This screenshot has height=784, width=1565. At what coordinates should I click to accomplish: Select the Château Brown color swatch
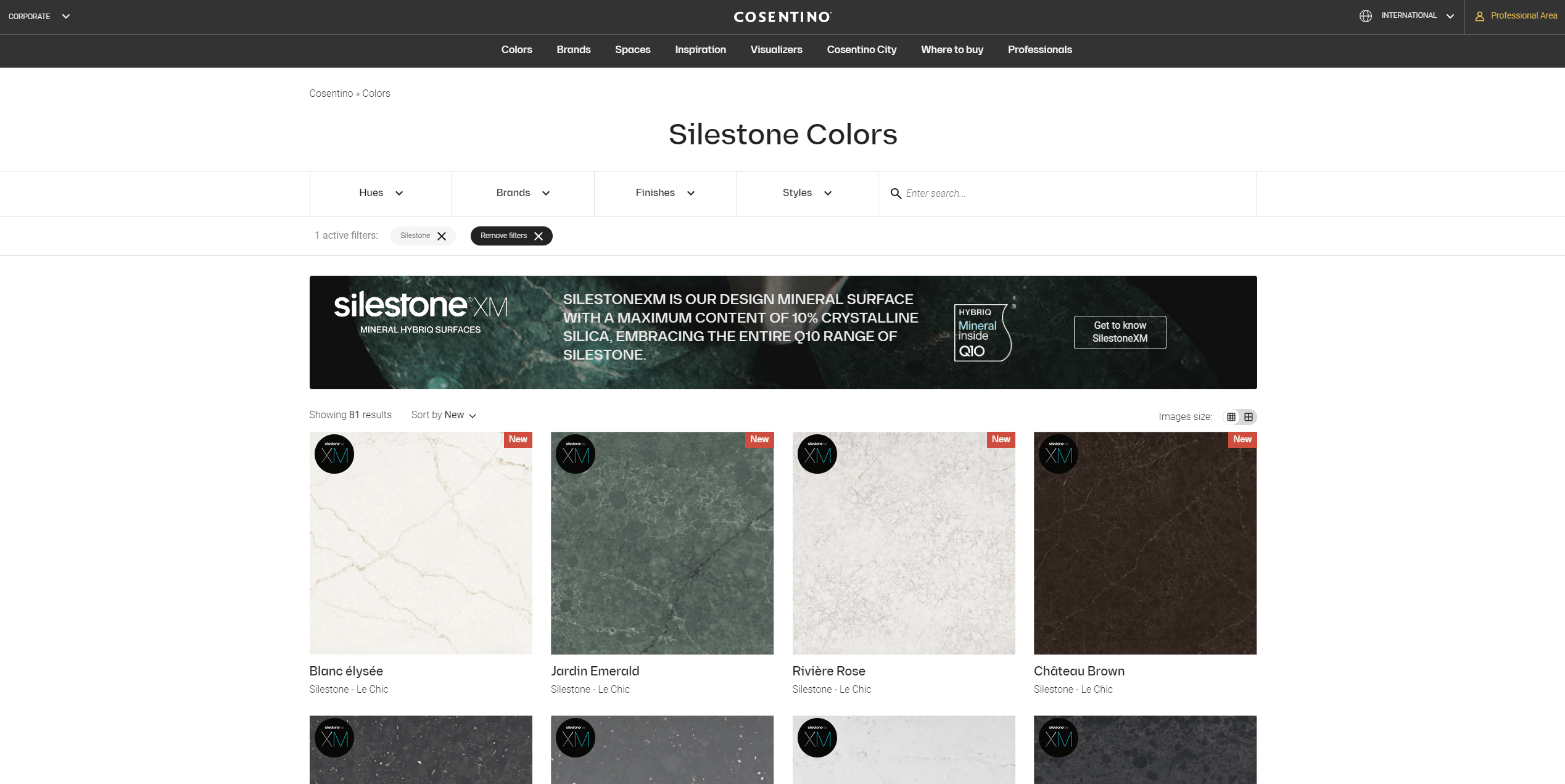point(1145,543)
